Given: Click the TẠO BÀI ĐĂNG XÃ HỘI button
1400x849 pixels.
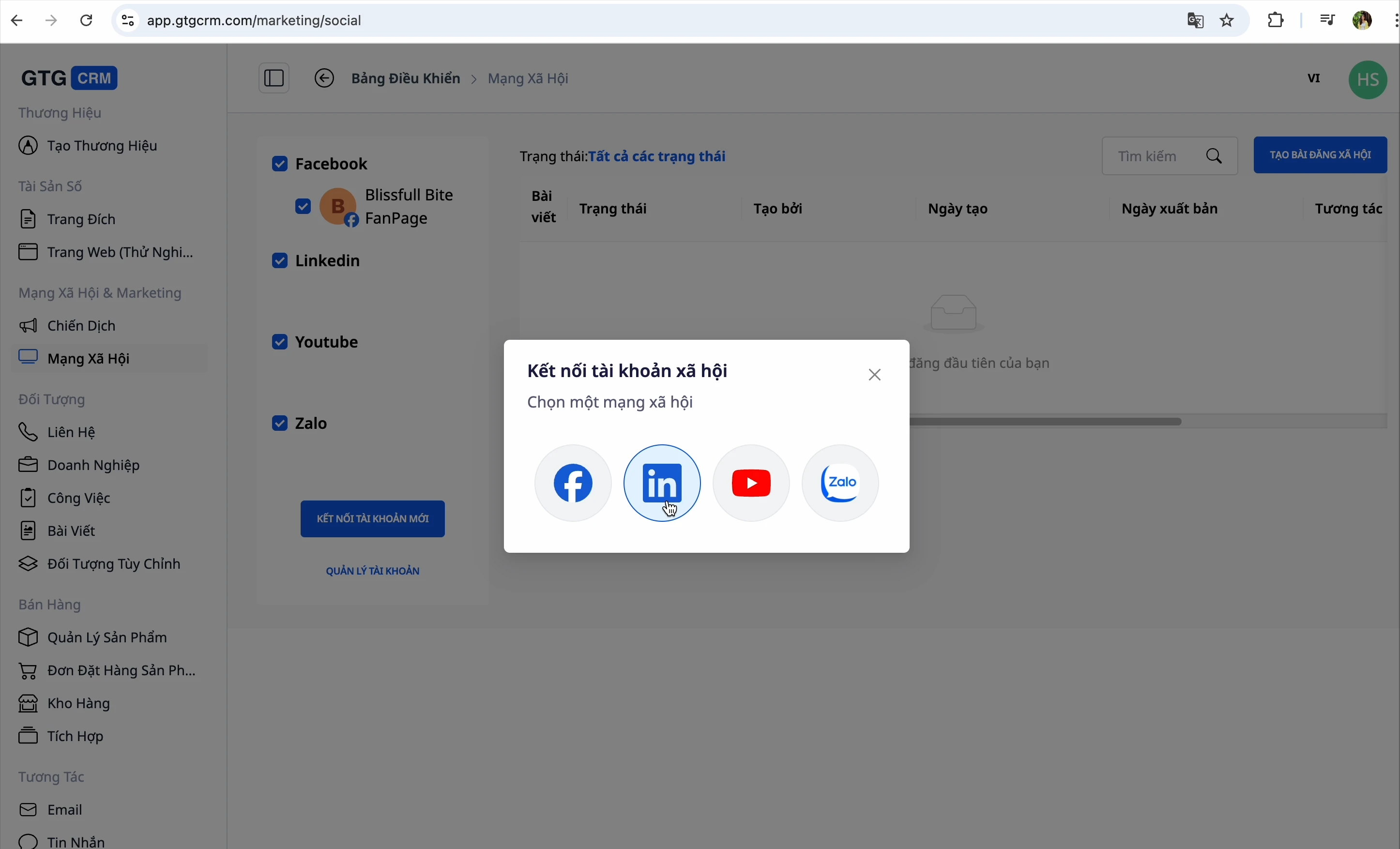Looking at the screenshot, I should [x=1320, y=154].
